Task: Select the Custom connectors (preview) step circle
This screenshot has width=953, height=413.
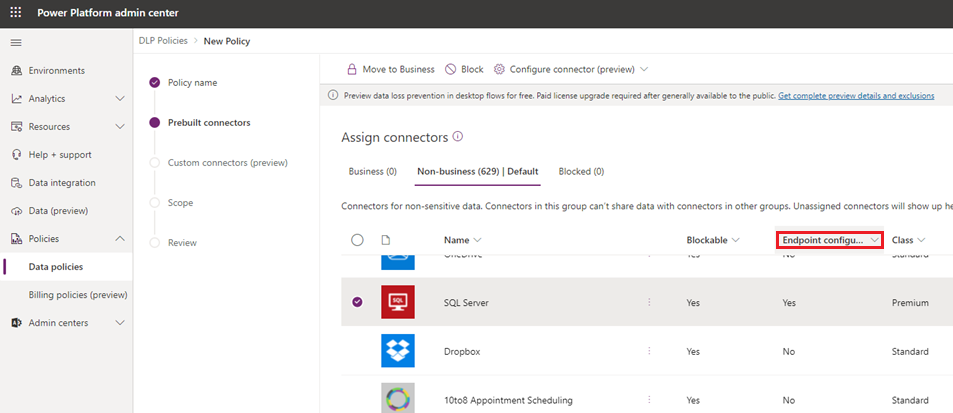Action: (155, 163)
